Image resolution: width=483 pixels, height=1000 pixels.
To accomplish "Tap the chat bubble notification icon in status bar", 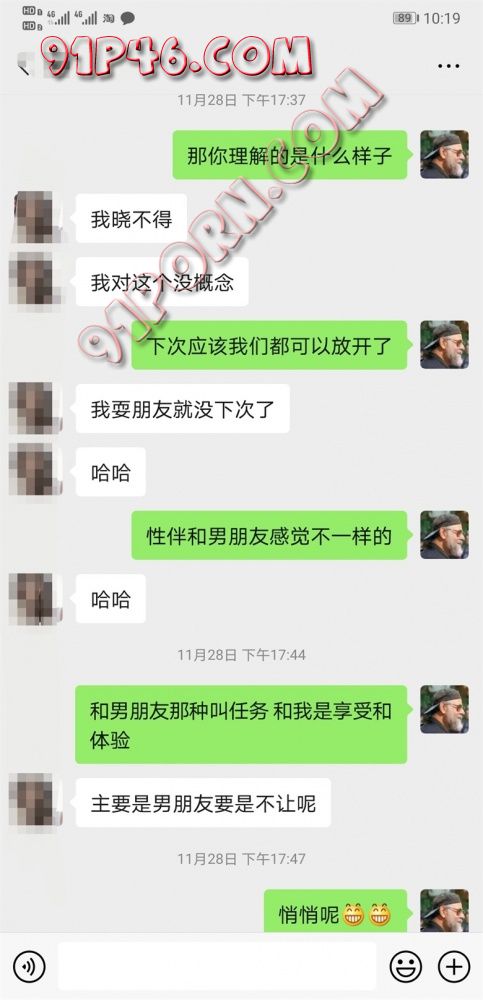I will coord(128,18).
